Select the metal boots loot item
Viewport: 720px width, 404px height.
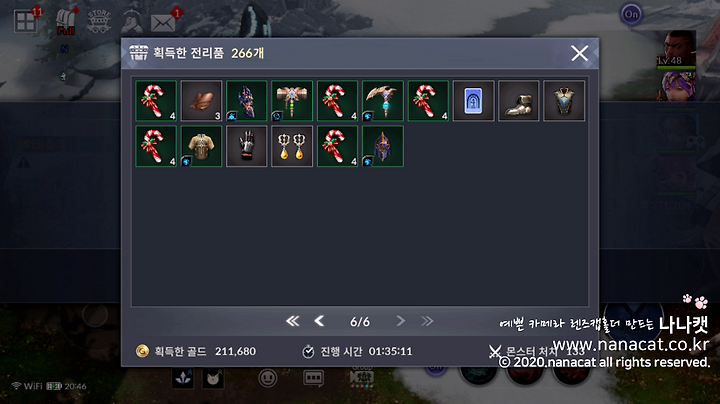[x=518, y=101]
